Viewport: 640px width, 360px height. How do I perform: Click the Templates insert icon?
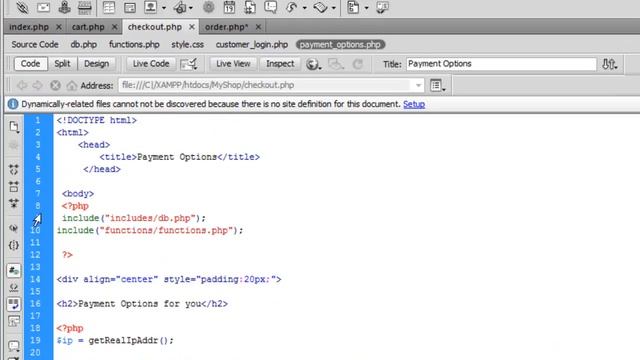[353, 7]
